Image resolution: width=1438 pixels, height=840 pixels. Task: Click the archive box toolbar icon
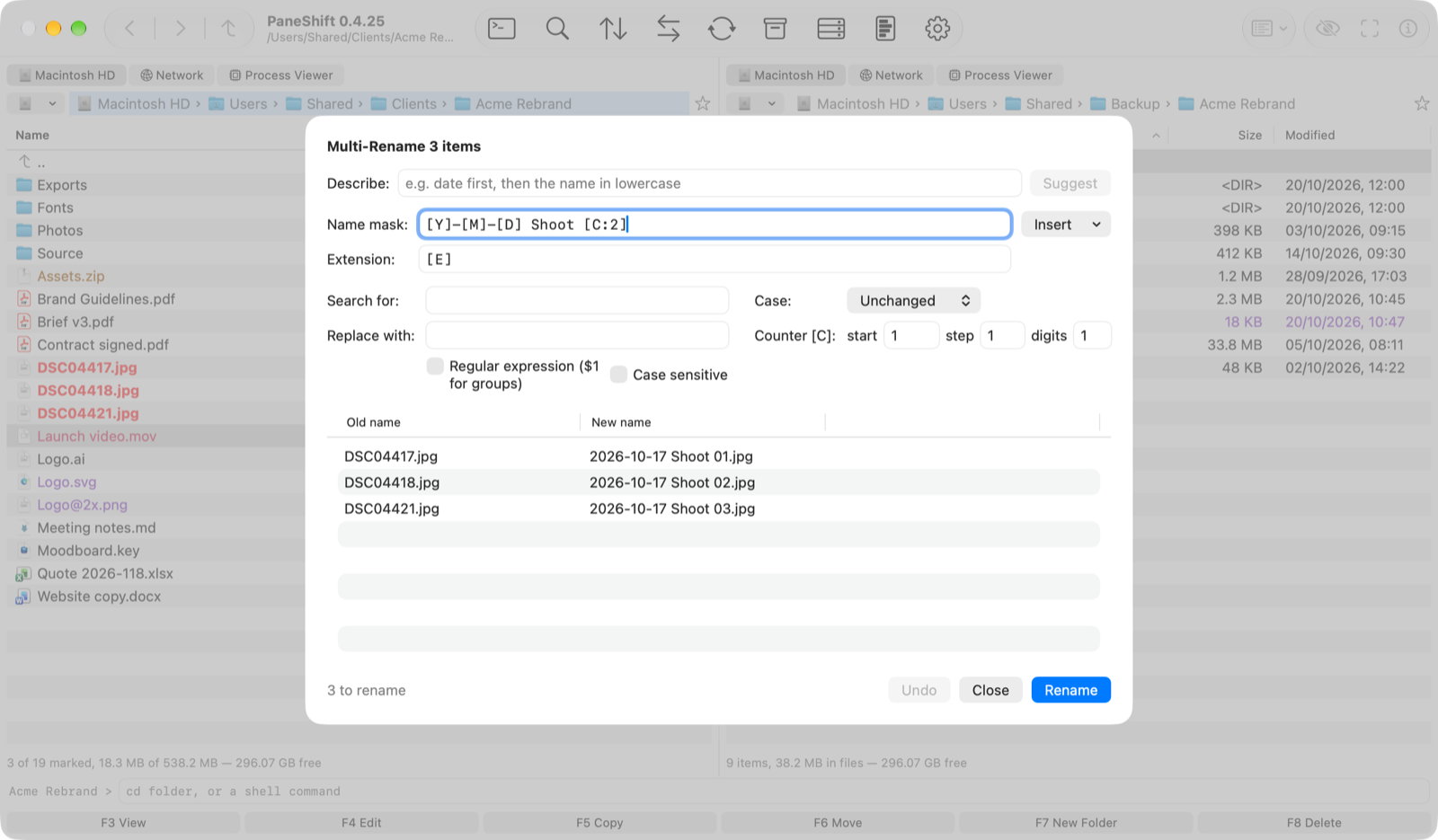click(775, 29)
